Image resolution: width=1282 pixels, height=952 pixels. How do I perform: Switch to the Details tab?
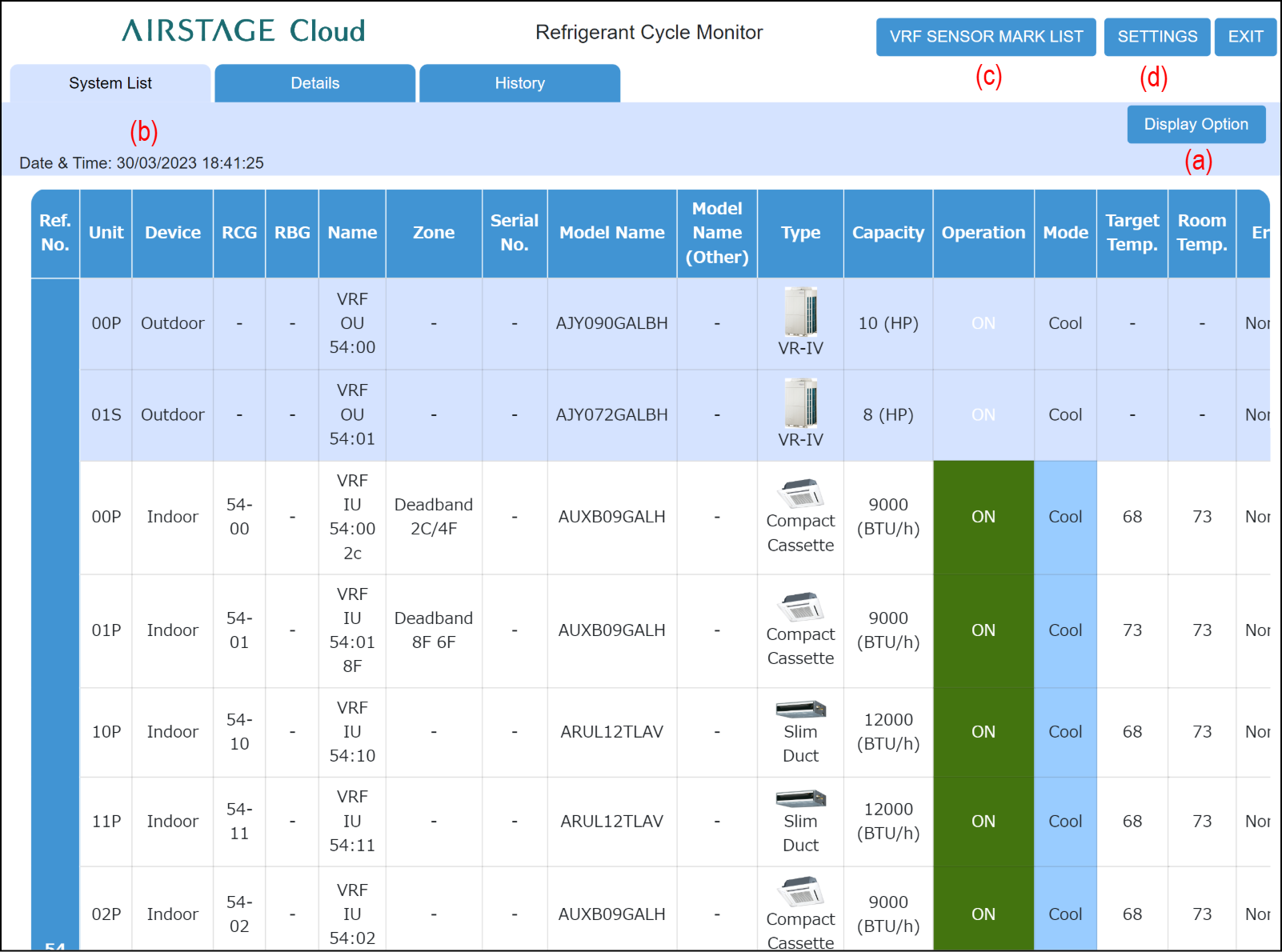(x=314, y=83)
